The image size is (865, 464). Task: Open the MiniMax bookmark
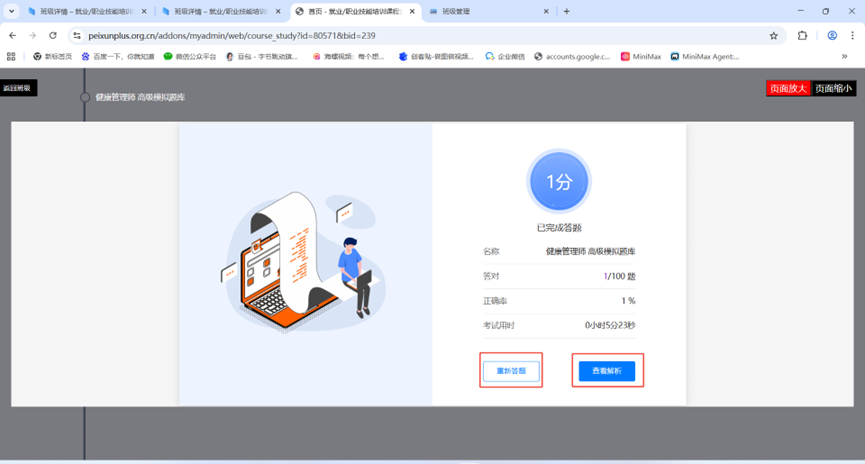point(641,57)
